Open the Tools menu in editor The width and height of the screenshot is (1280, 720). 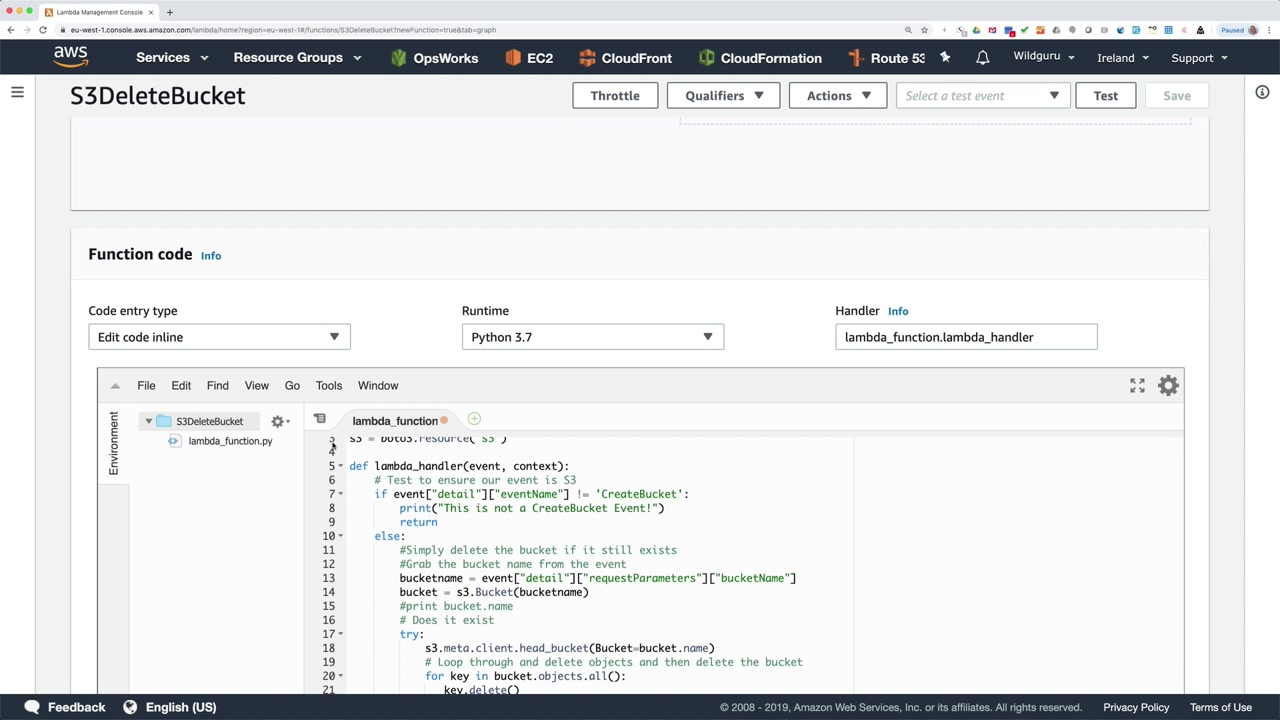328,386
